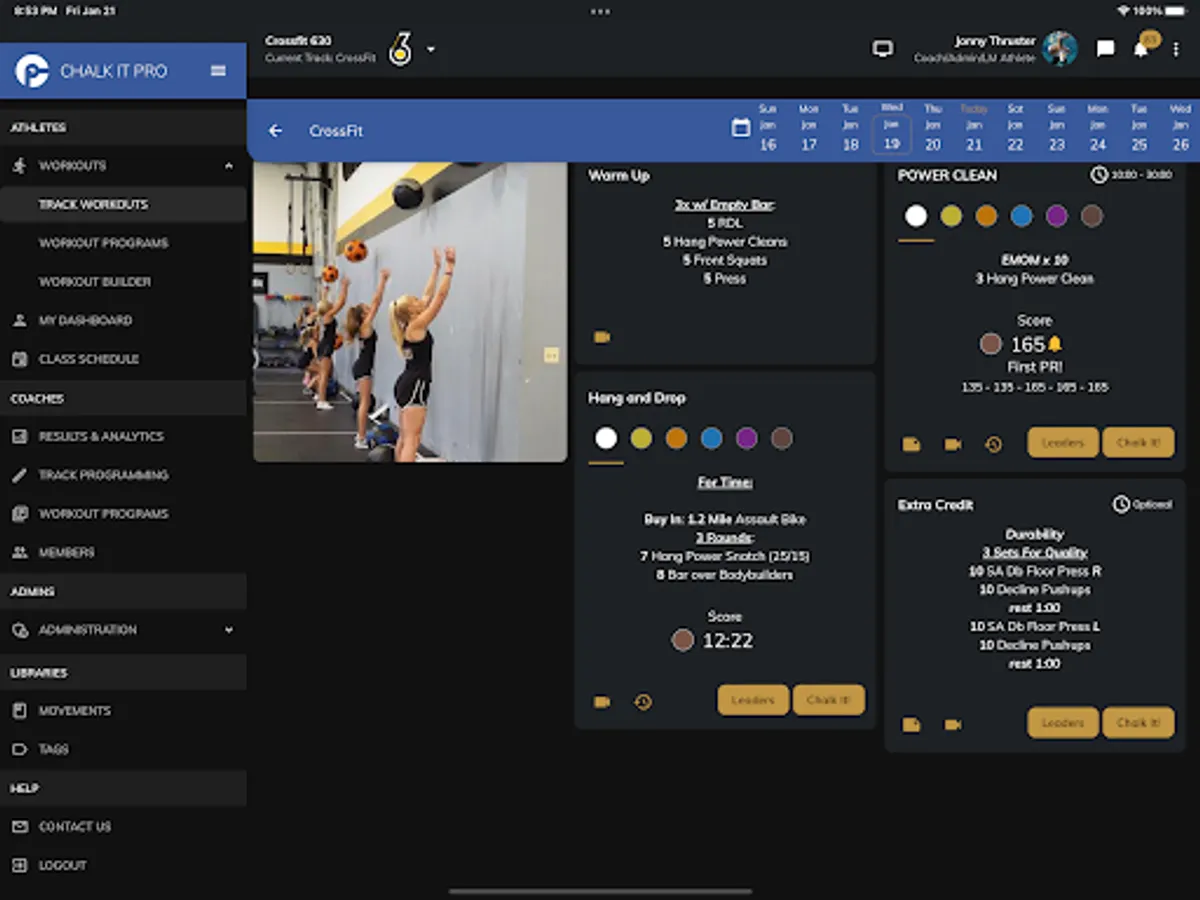Open the video icon in Warm Up card
Screen dimensions: 1200x900
(x=602, y=338)
